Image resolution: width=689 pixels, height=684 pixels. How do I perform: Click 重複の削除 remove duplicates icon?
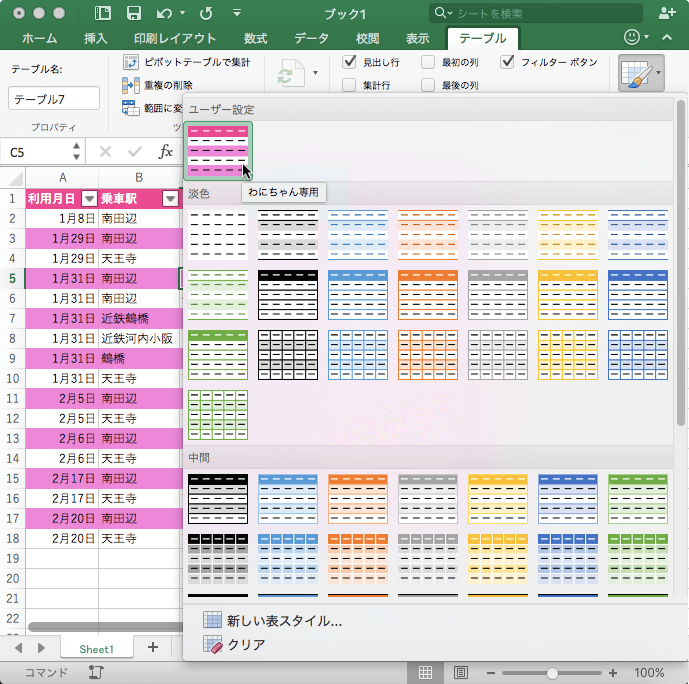(x=130, y=85)
